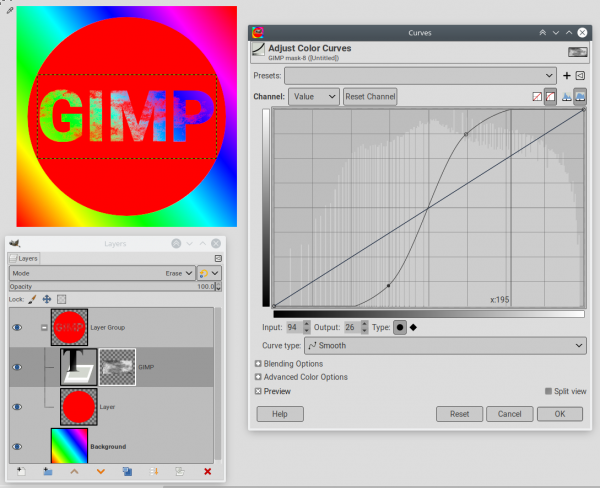Screen dimensions: 600x488
Task: Open the Channel Value dropdown
Action: pyautogui.click(x=313, y=96)
